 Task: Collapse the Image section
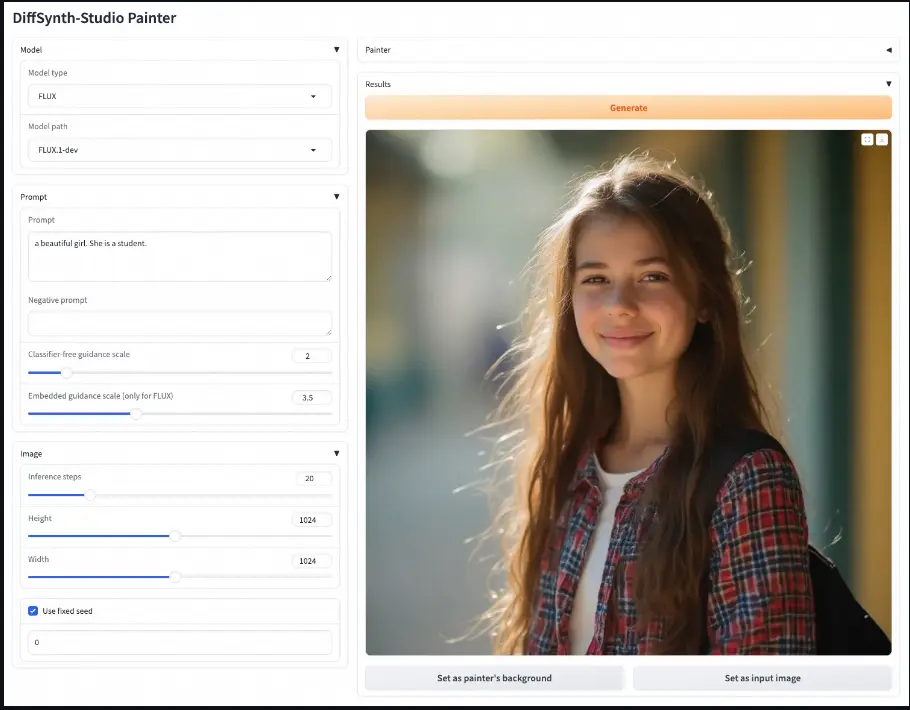pos(336,453)
